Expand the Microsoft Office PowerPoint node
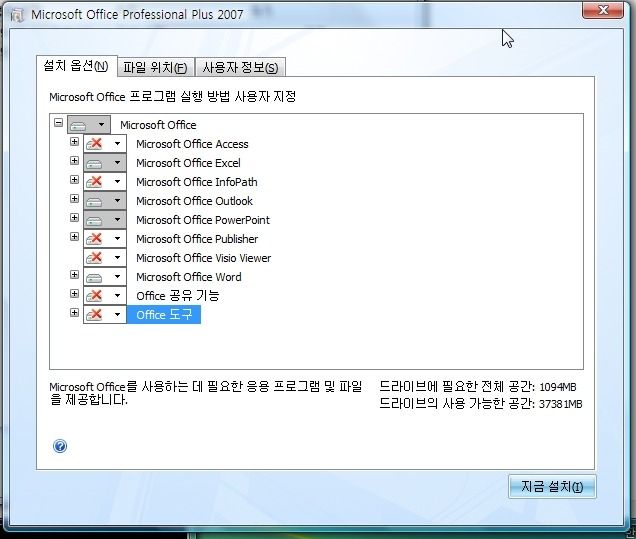The width and height of the screenshot is (636, 539). tap(74, 218)
